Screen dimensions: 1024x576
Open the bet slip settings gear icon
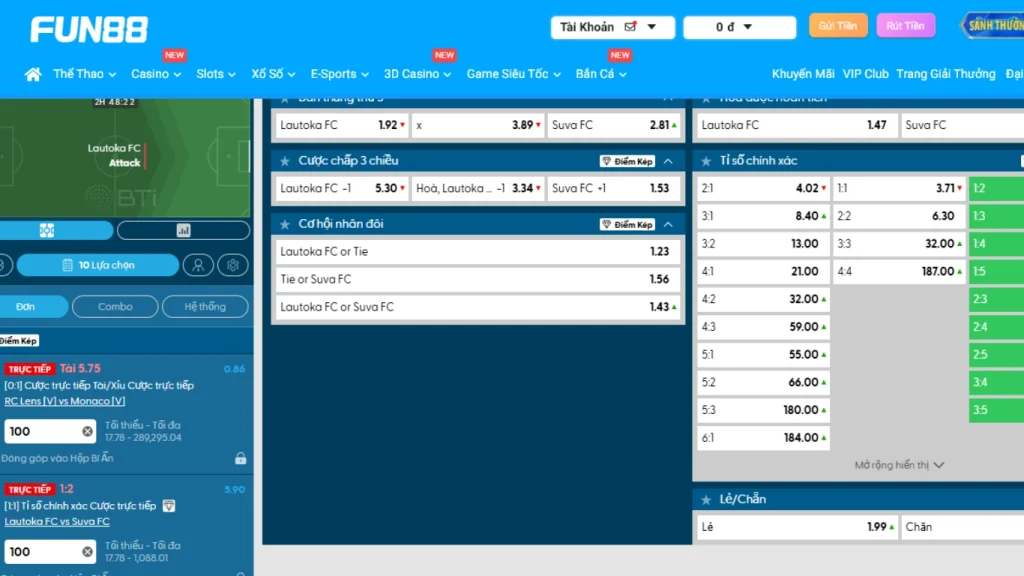pyautogui.click(x=233, y=265)
